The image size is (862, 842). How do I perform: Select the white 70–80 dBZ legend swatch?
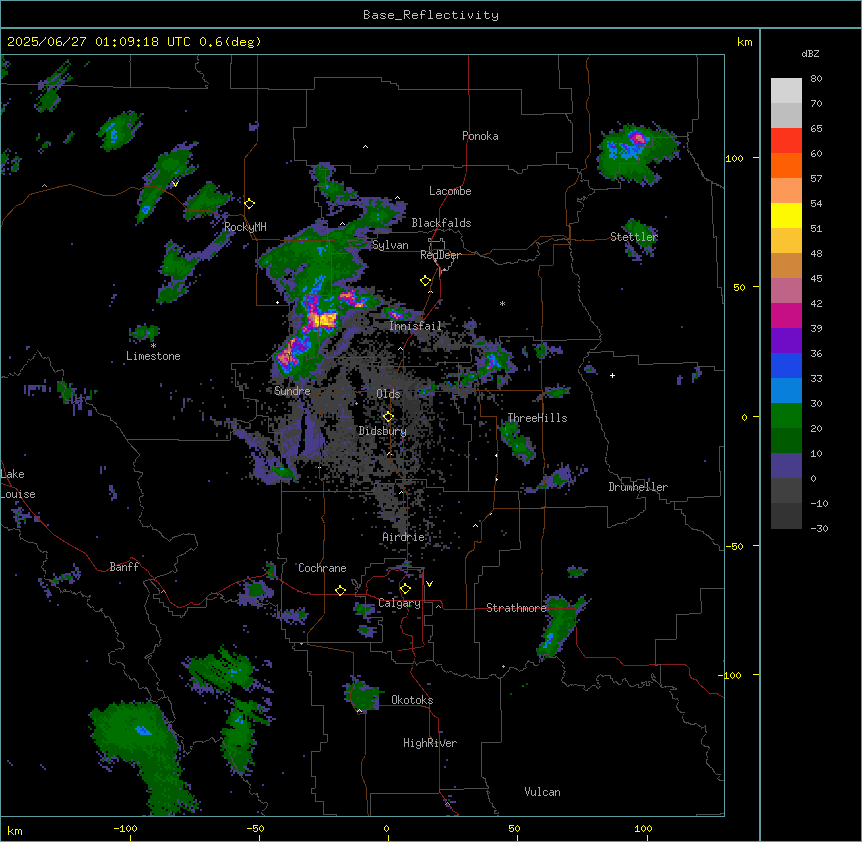(786, 91)
